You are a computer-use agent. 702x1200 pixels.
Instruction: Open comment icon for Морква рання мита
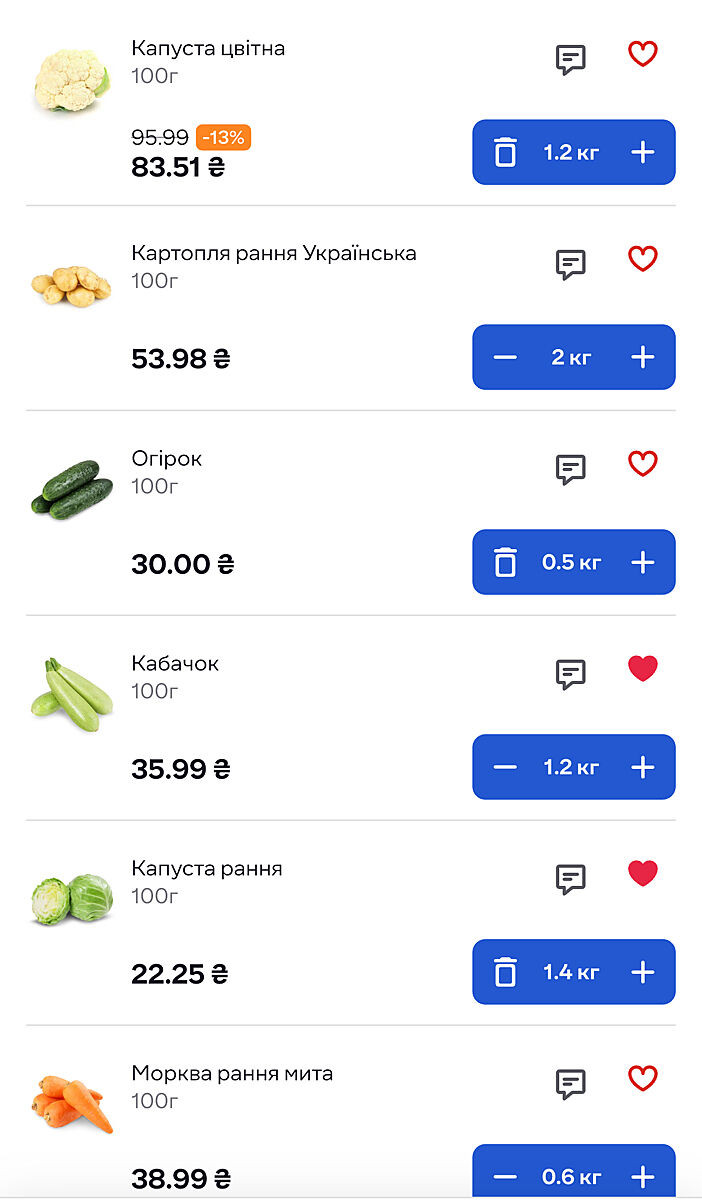coord(570,1084)
